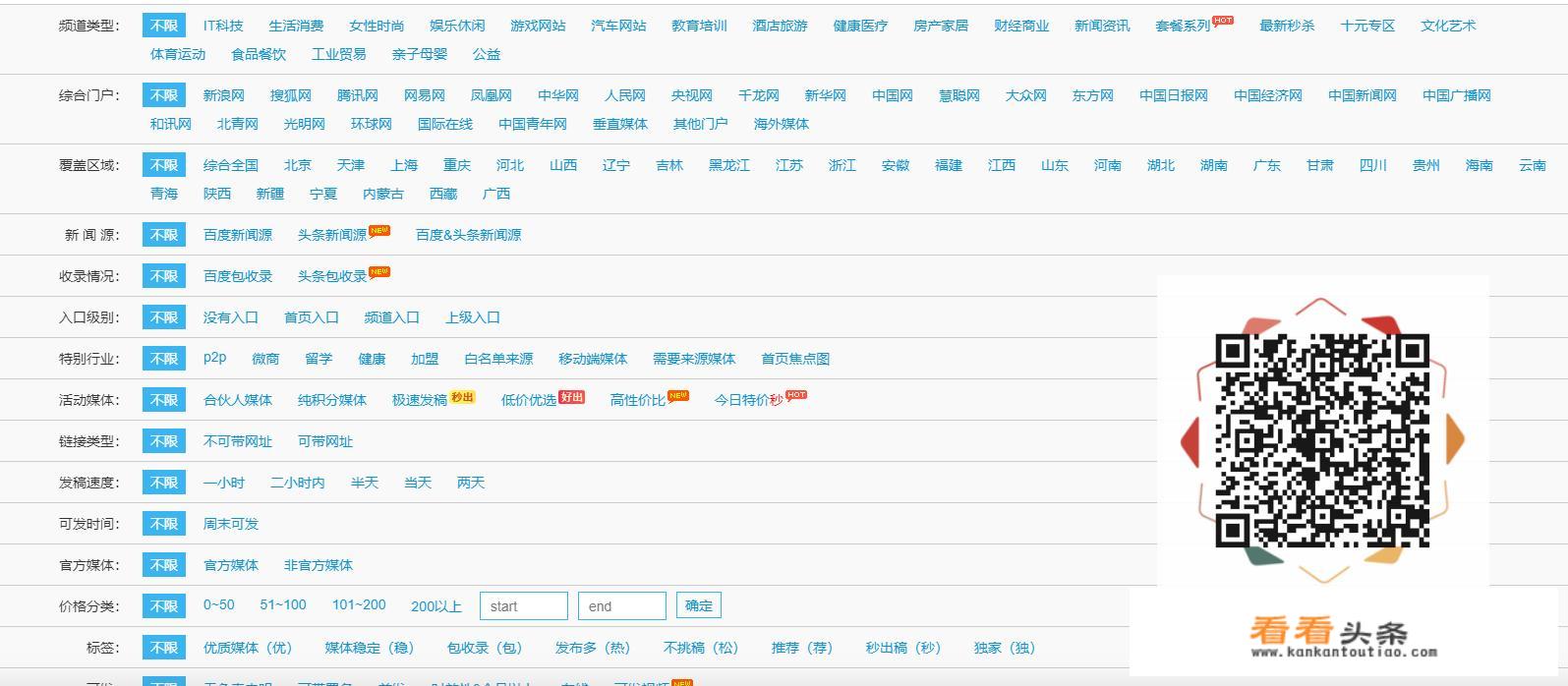Pick 今日特价秒 hot option
Screen dimensions: 1568x686
coord(748,400)
